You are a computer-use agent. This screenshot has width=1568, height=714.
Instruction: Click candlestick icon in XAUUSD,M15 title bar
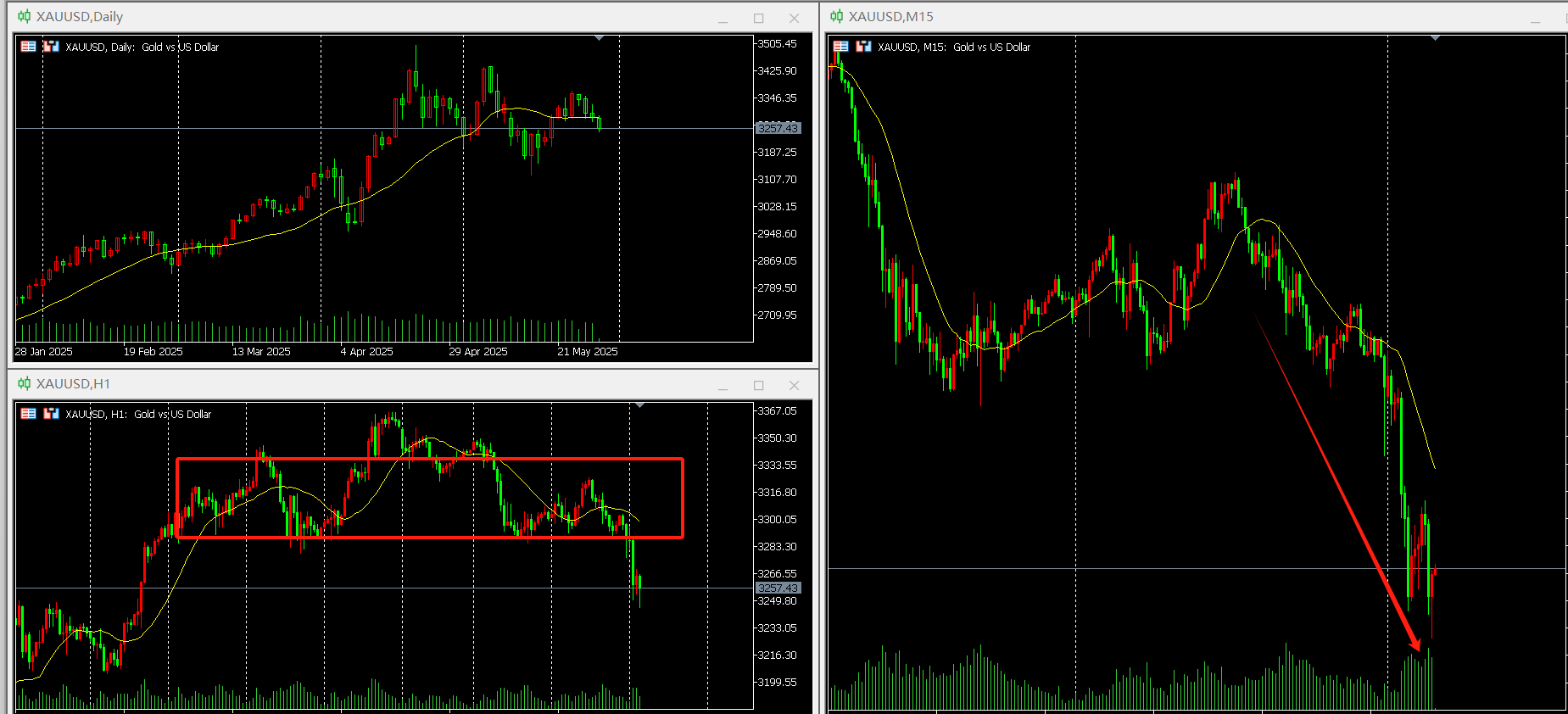(x=837, y=16)
